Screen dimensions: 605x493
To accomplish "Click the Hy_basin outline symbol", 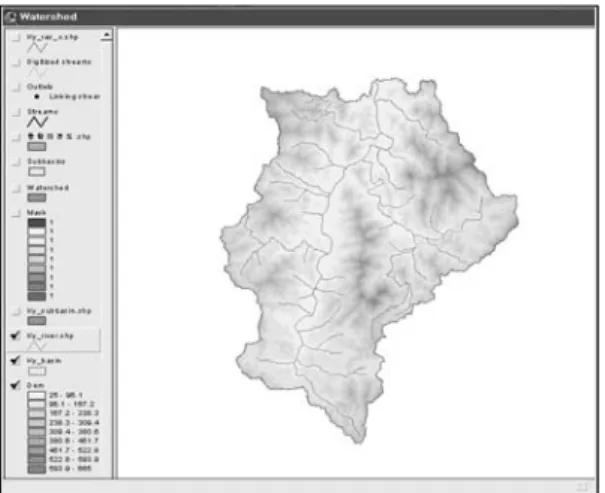I will 37,371.
